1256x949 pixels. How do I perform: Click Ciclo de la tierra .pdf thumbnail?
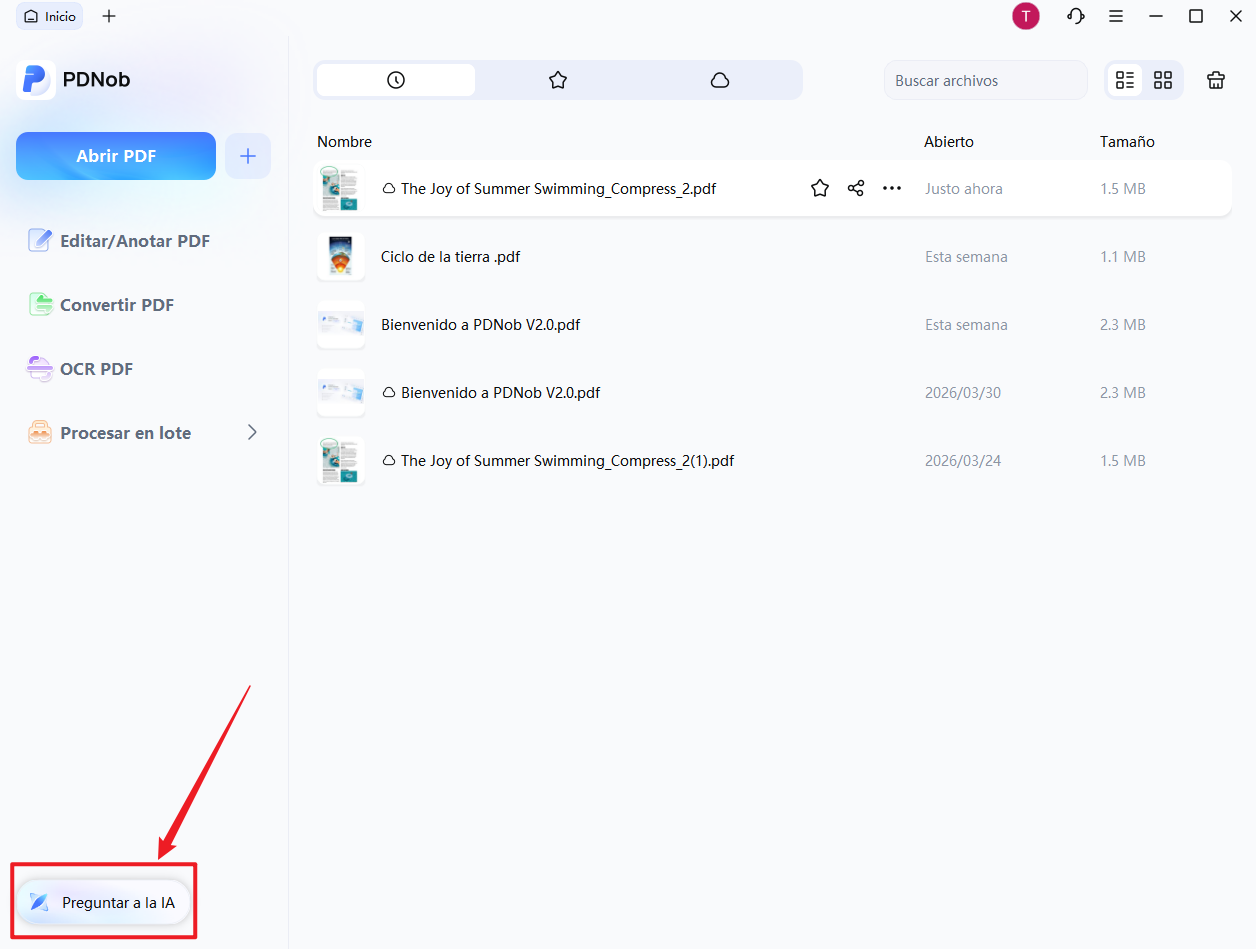pyautogui.click(x=340, y=257)
